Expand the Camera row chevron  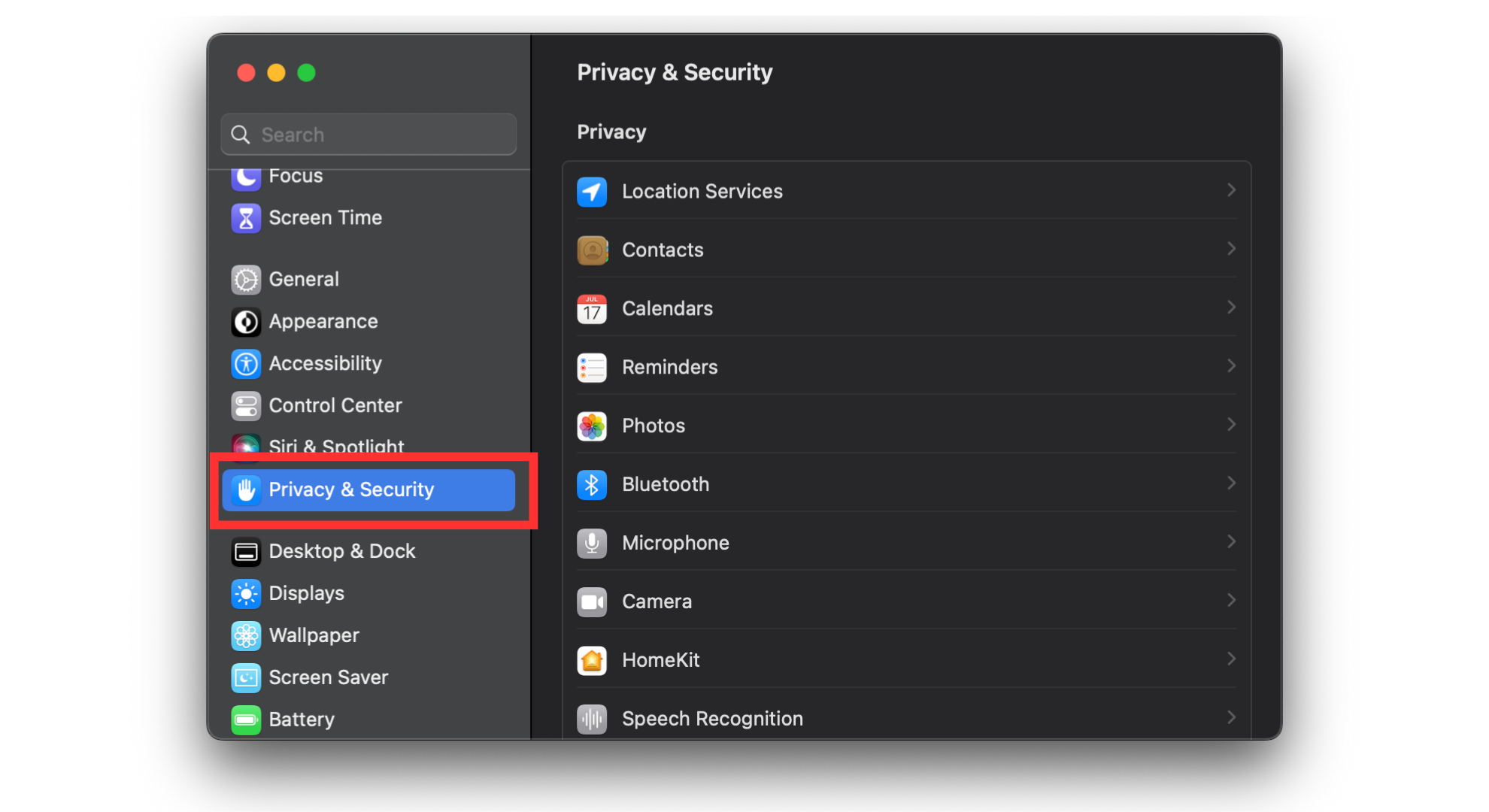1231,600
